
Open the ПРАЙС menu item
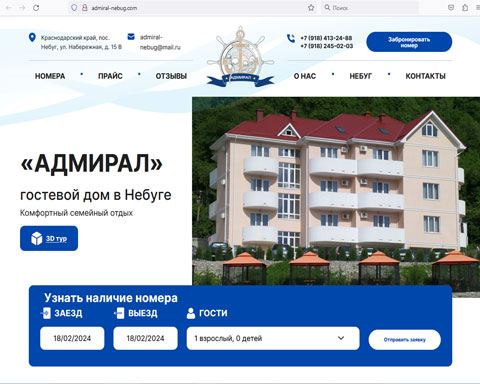(x=110, y=76)
